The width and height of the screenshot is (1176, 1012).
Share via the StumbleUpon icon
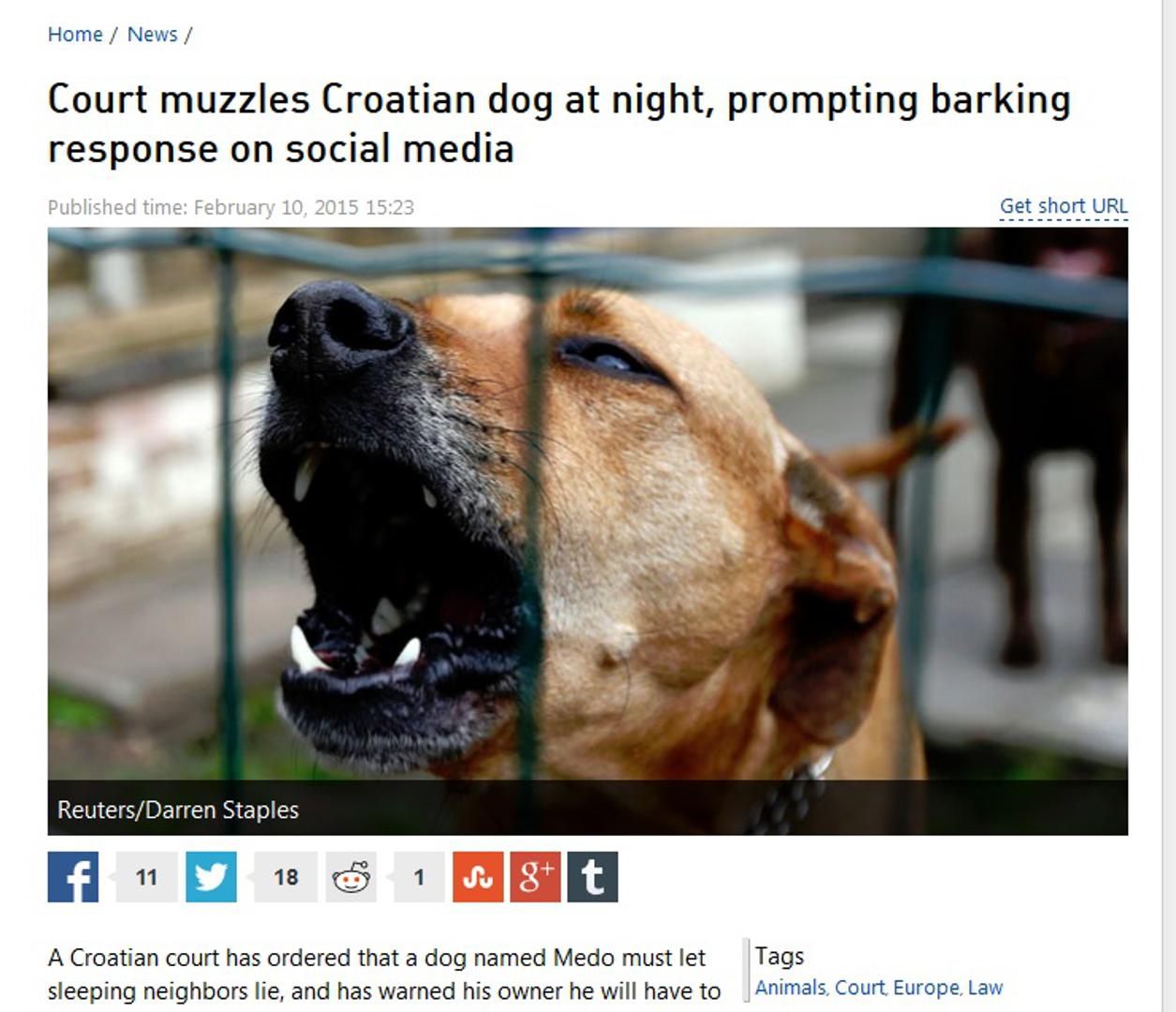pos(478,877)
